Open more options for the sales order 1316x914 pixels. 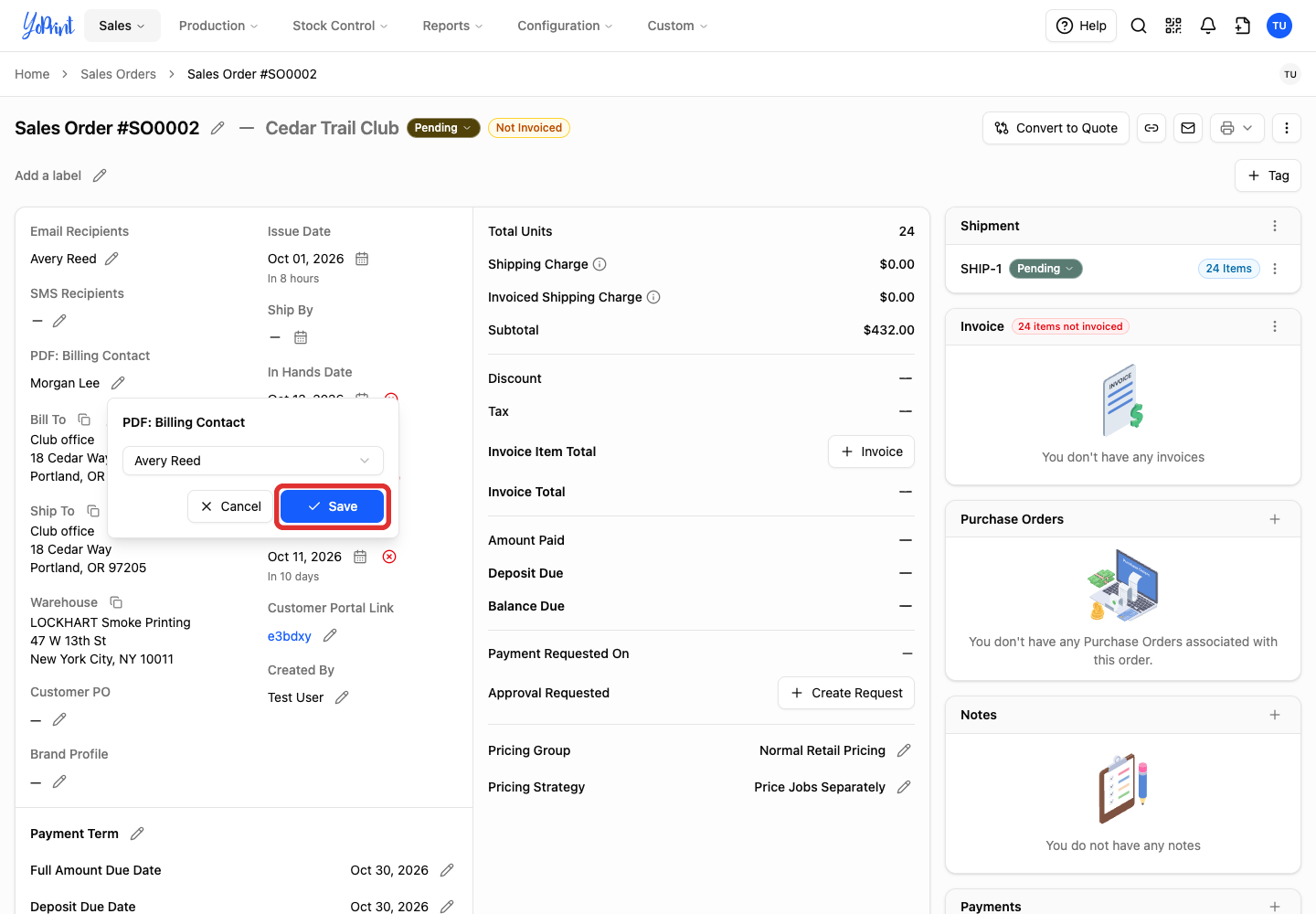[x=1287, y=128]
